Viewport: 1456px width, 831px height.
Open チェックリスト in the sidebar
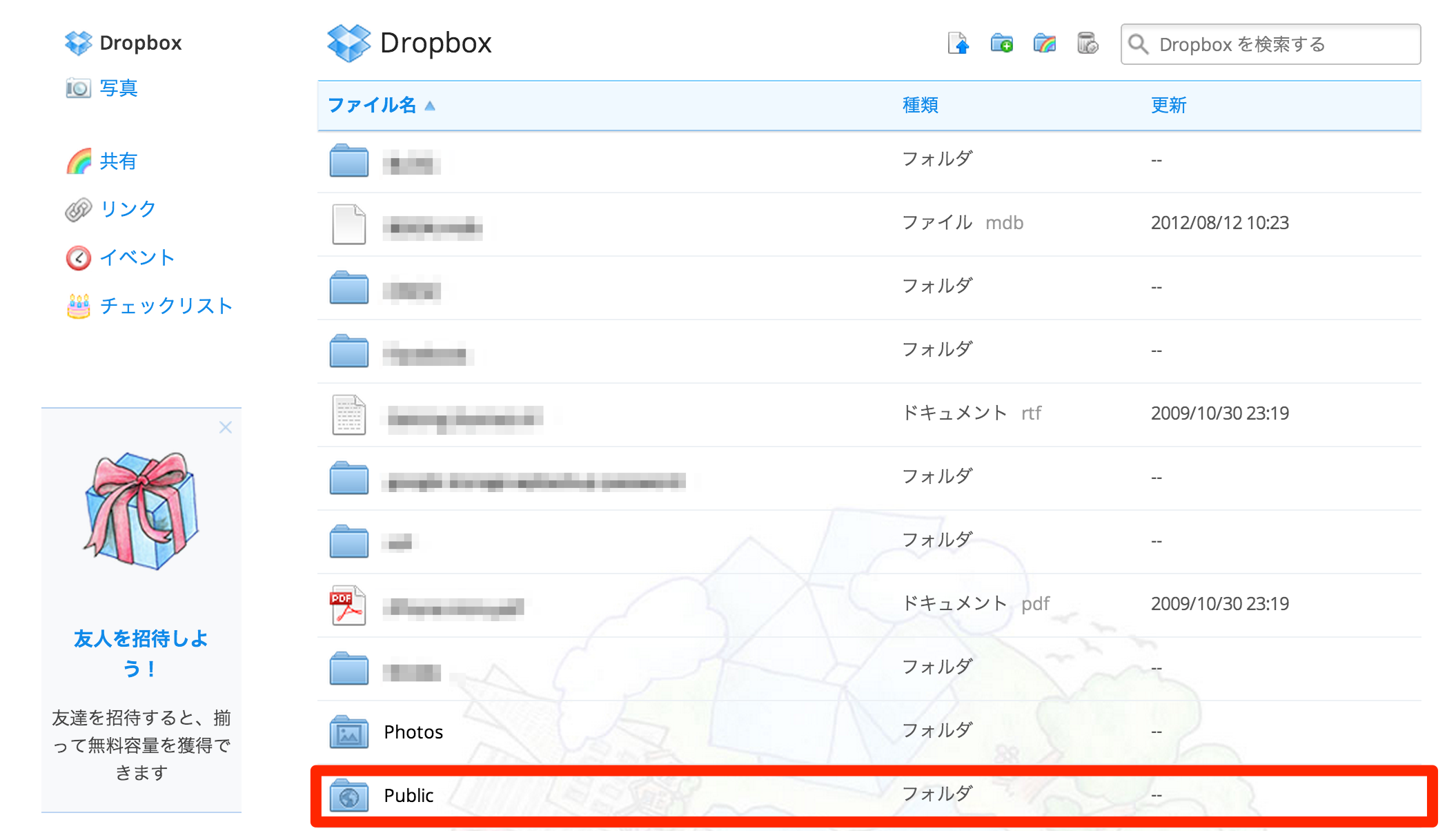pyautogui.click(x=166, y=306)
